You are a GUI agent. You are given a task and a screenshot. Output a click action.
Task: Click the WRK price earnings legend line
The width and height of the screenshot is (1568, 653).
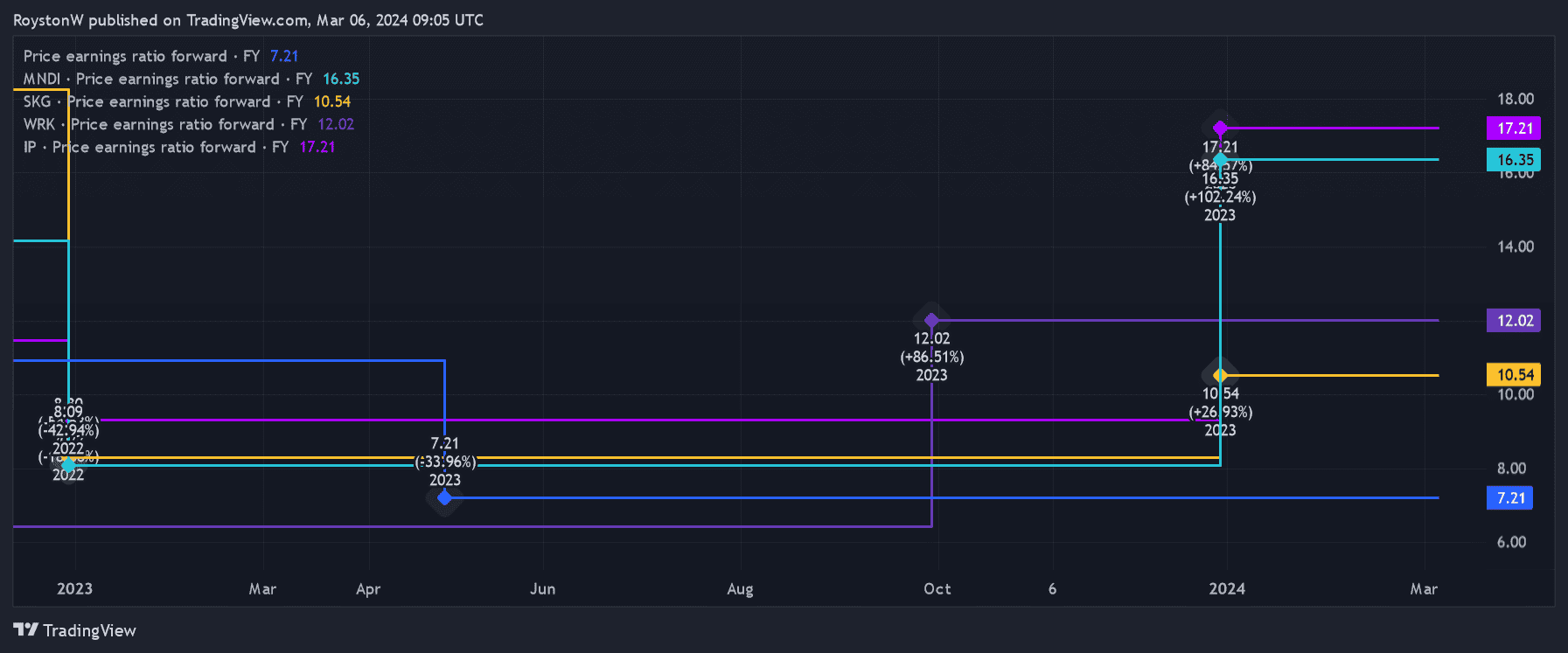coord(188,124)
